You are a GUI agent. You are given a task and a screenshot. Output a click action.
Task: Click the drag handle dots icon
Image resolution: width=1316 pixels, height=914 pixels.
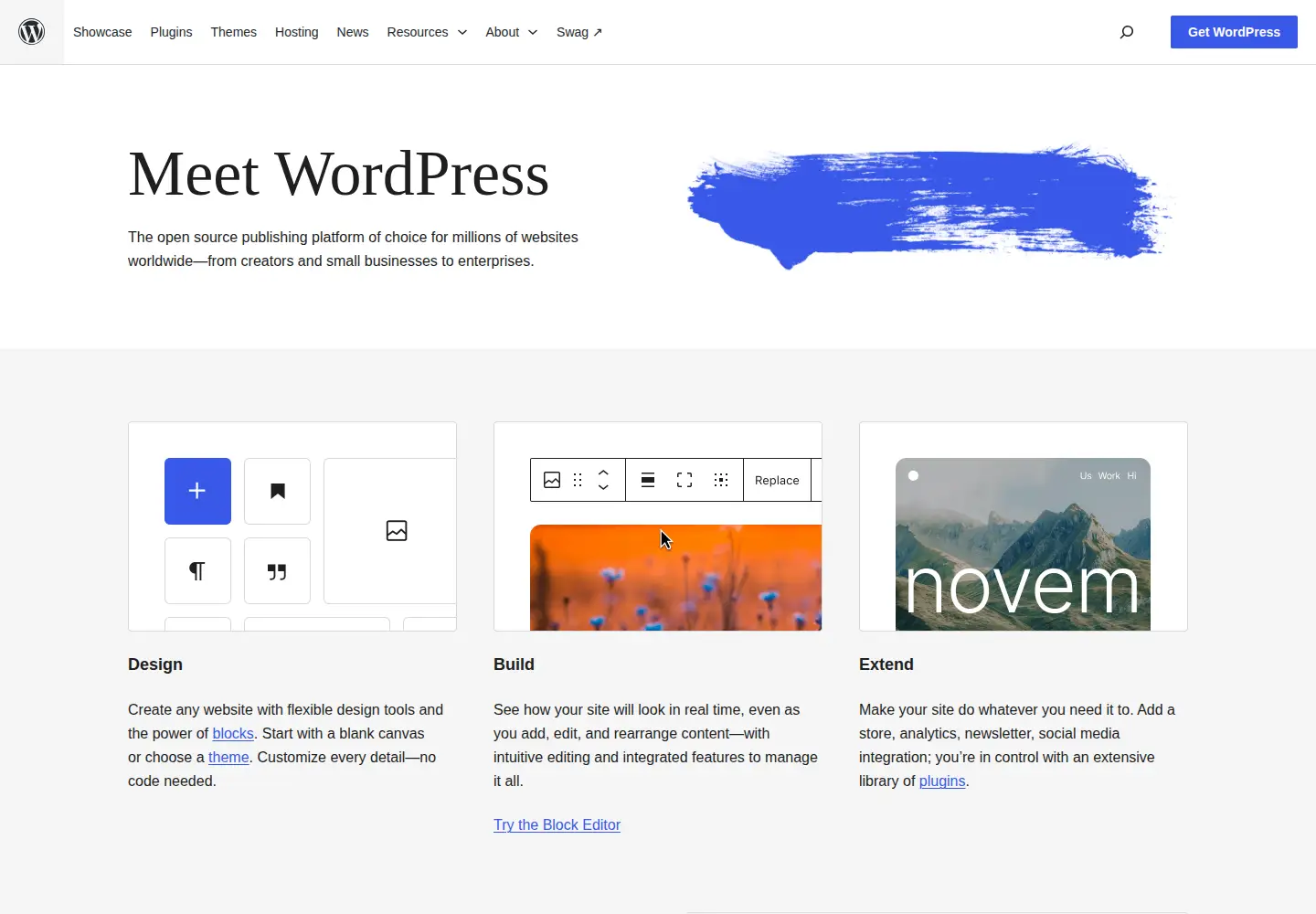578,480
